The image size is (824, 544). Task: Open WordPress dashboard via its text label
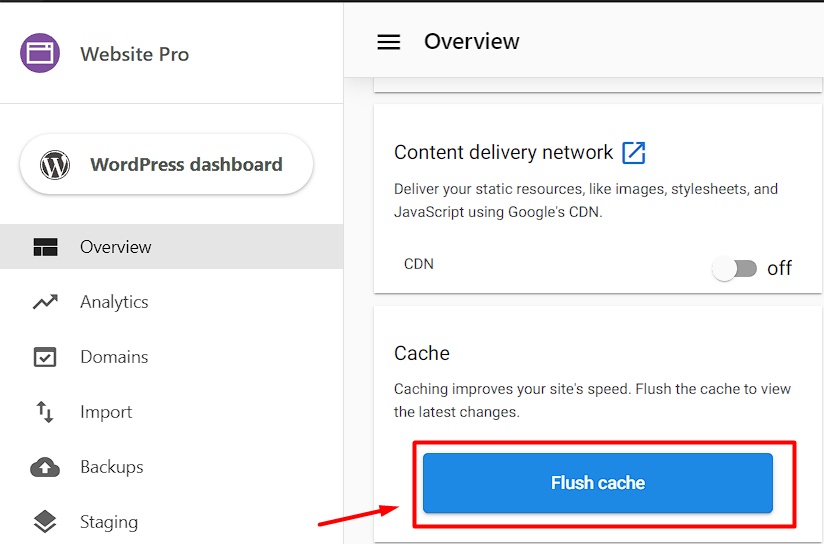tap(187, 165)
